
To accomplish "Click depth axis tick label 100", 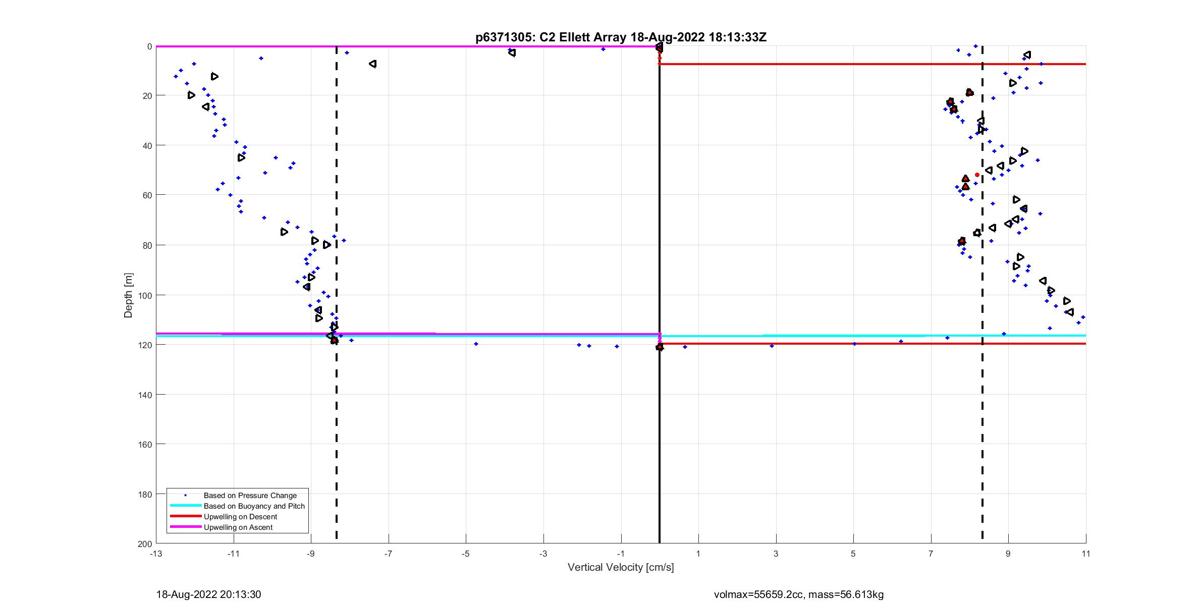I will [x=143, y=295].
